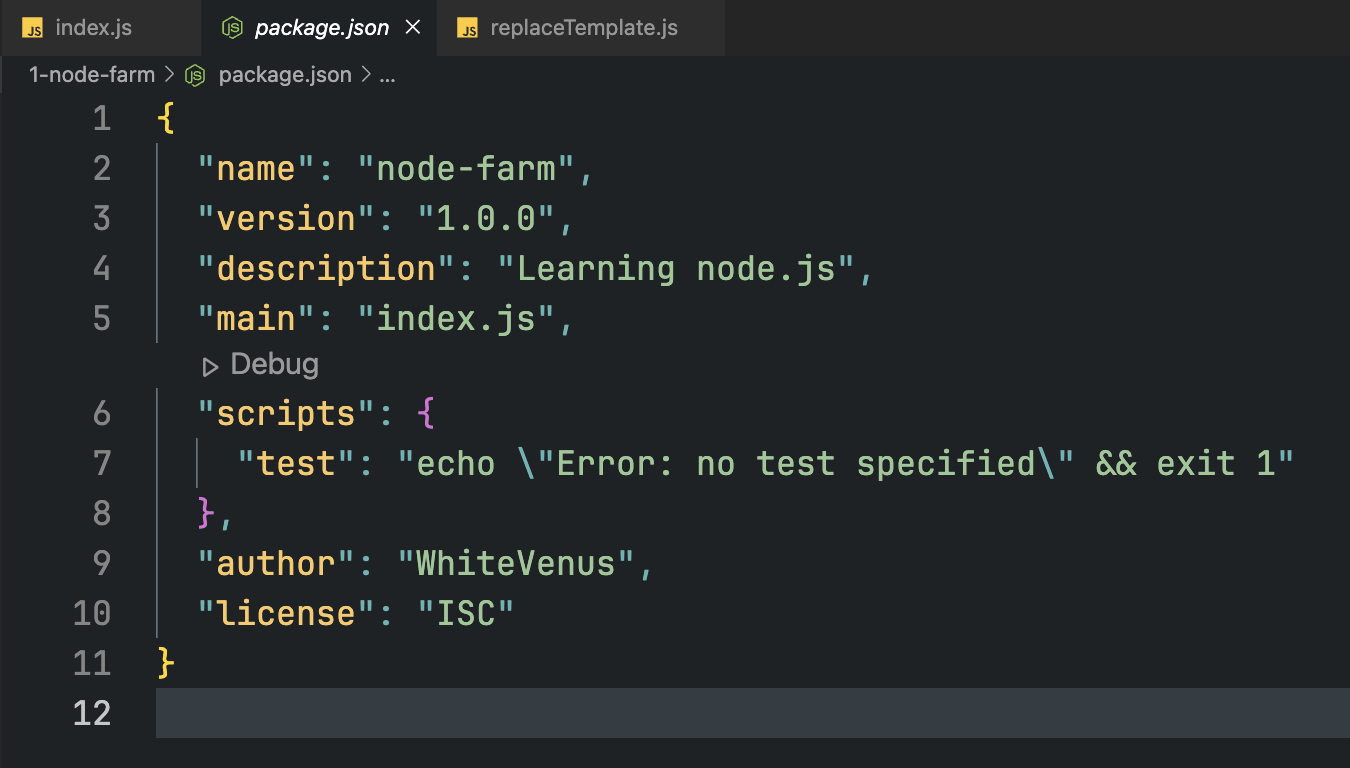
Task: Open the replaceTemplate.js tab
Action: coord(583,28)
